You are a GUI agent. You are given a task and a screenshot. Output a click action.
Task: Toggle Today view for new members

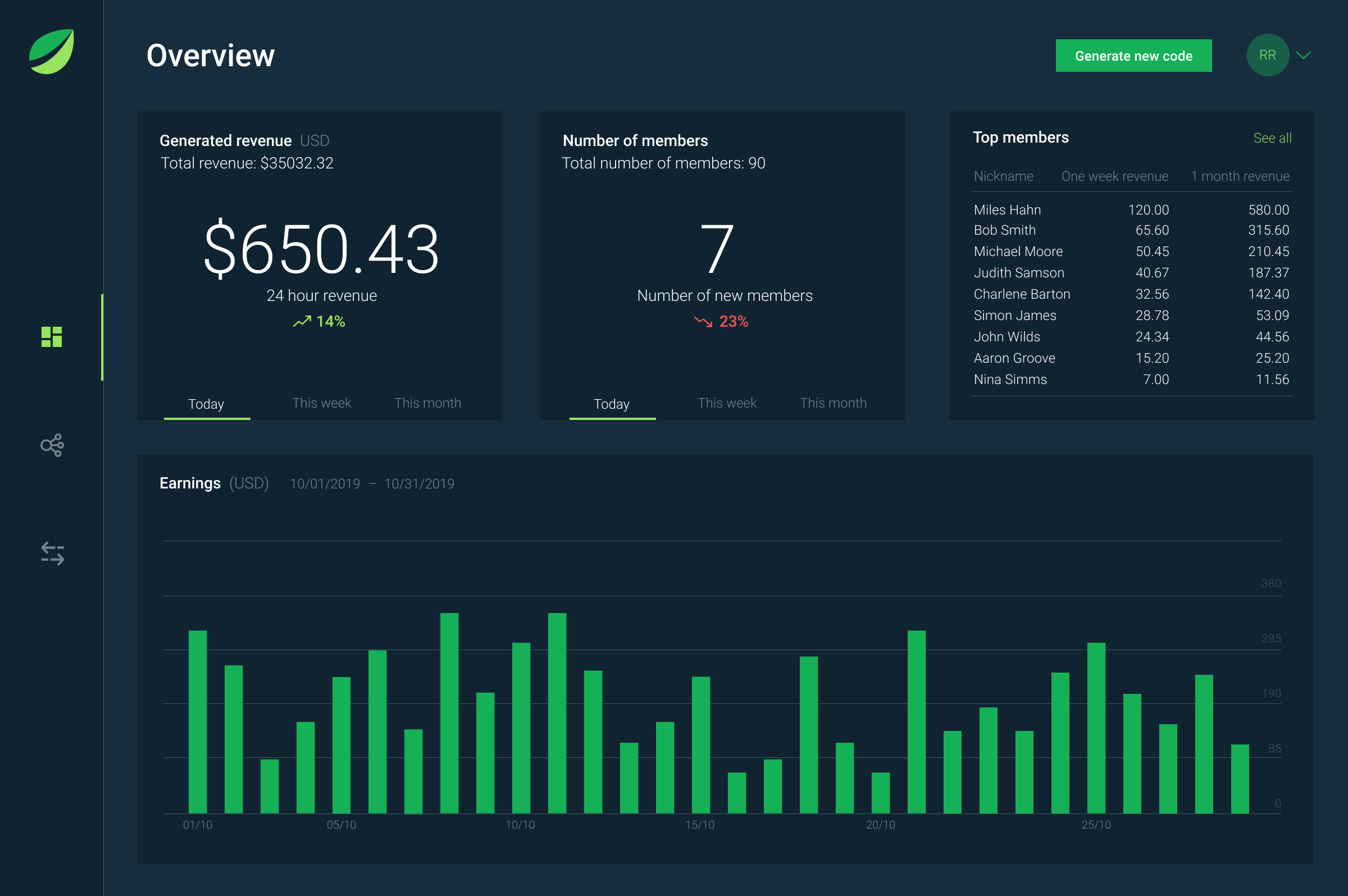tap(612, 402)
